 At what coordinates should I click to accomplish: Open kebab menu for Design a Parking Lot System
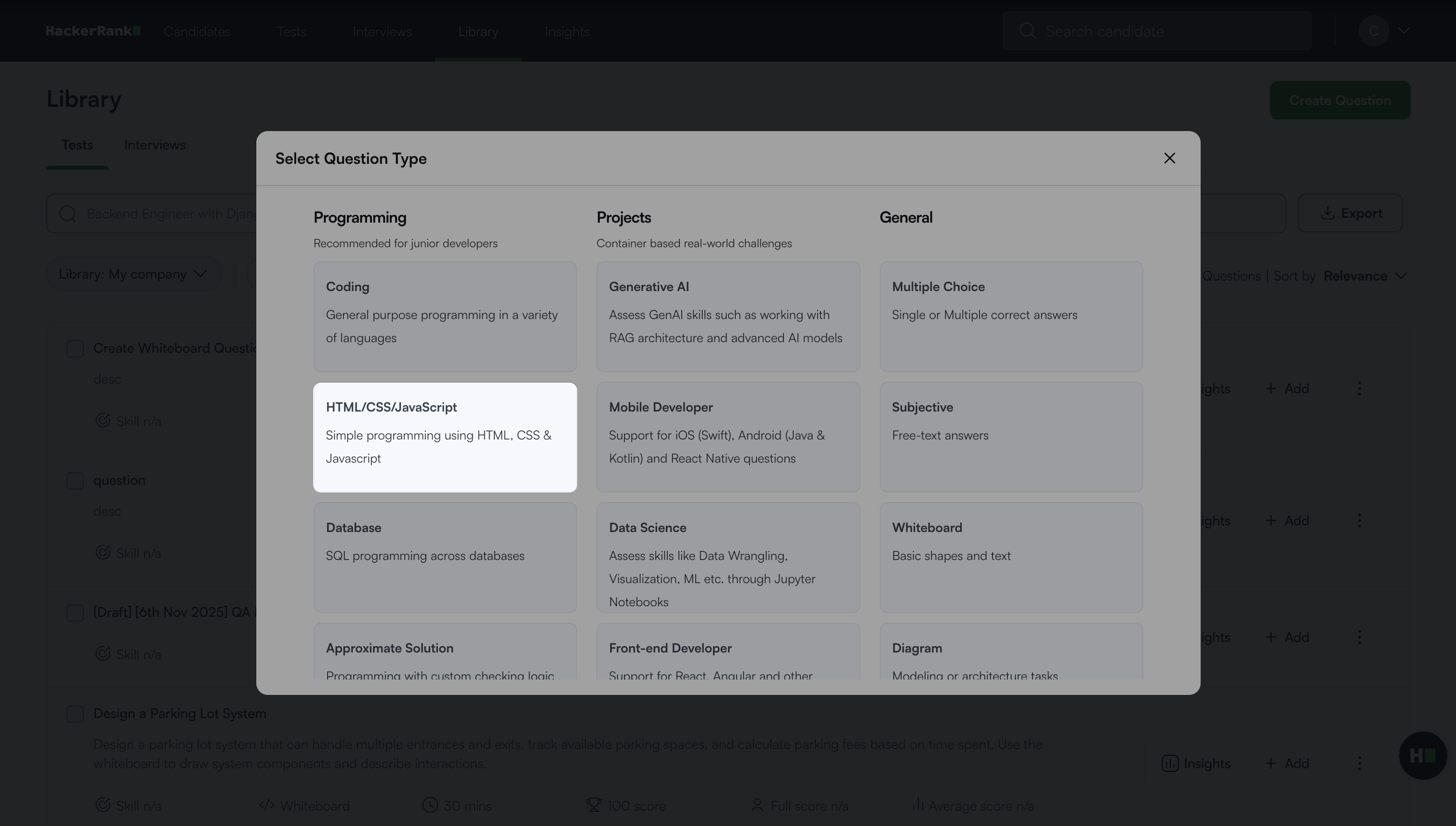click(x=1359, y=764)
